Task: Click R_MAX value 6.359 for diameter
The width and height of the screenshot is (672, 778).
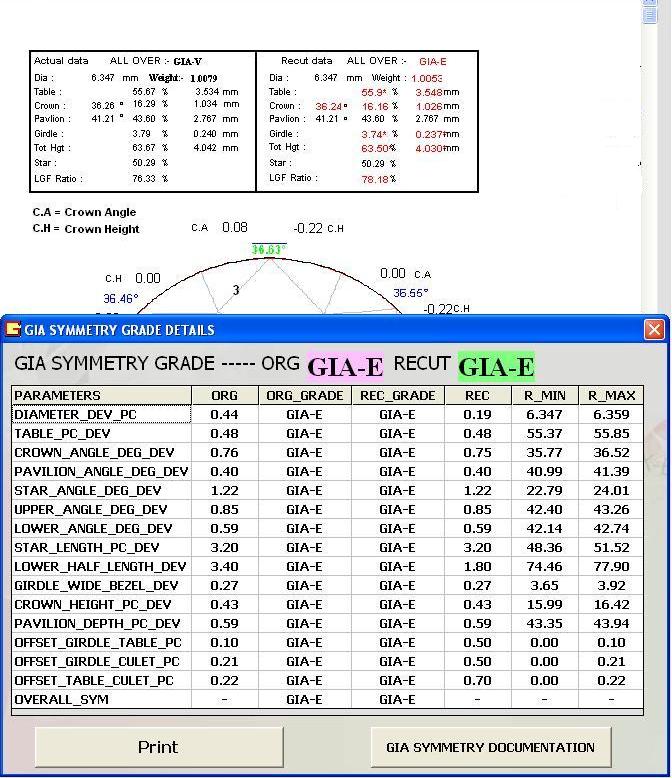Action: coord(611,414)
